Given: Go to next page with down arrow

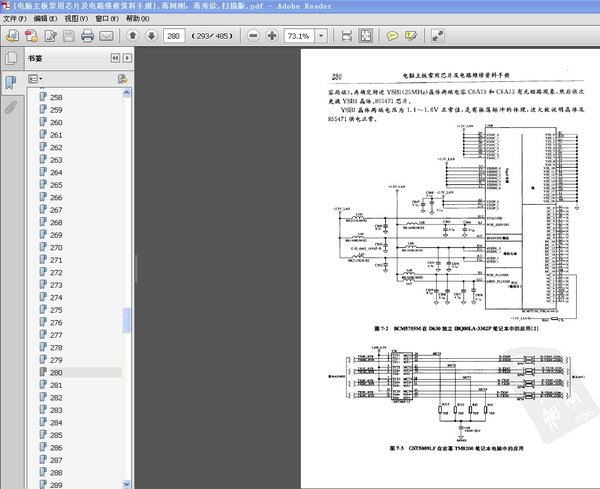Looking at the screenshot, I should click(x=152, y=36).
